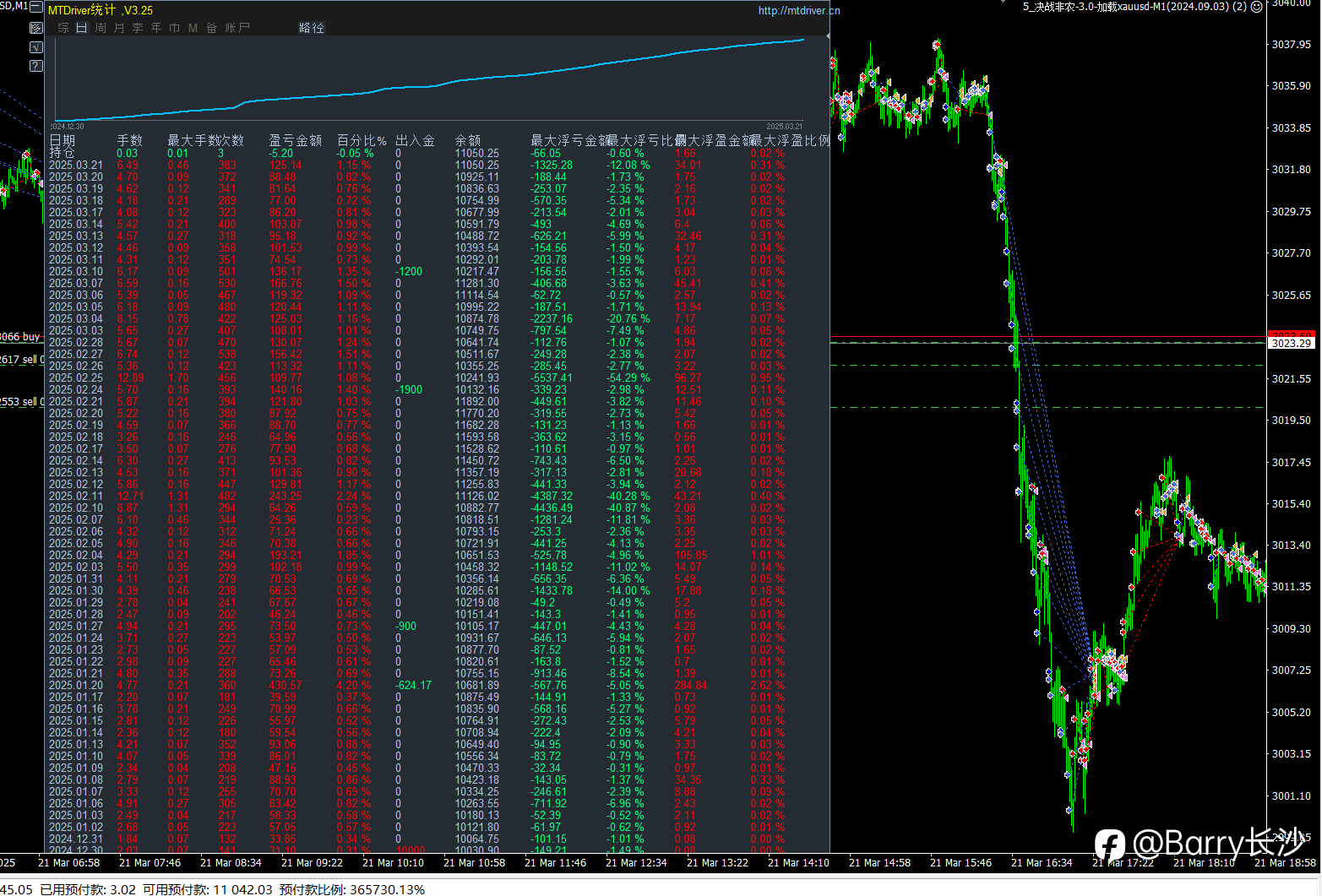This screenshot has height=896, width=1322.
Task: Switch to the 年 yearly tab
Action: (156, 28)
